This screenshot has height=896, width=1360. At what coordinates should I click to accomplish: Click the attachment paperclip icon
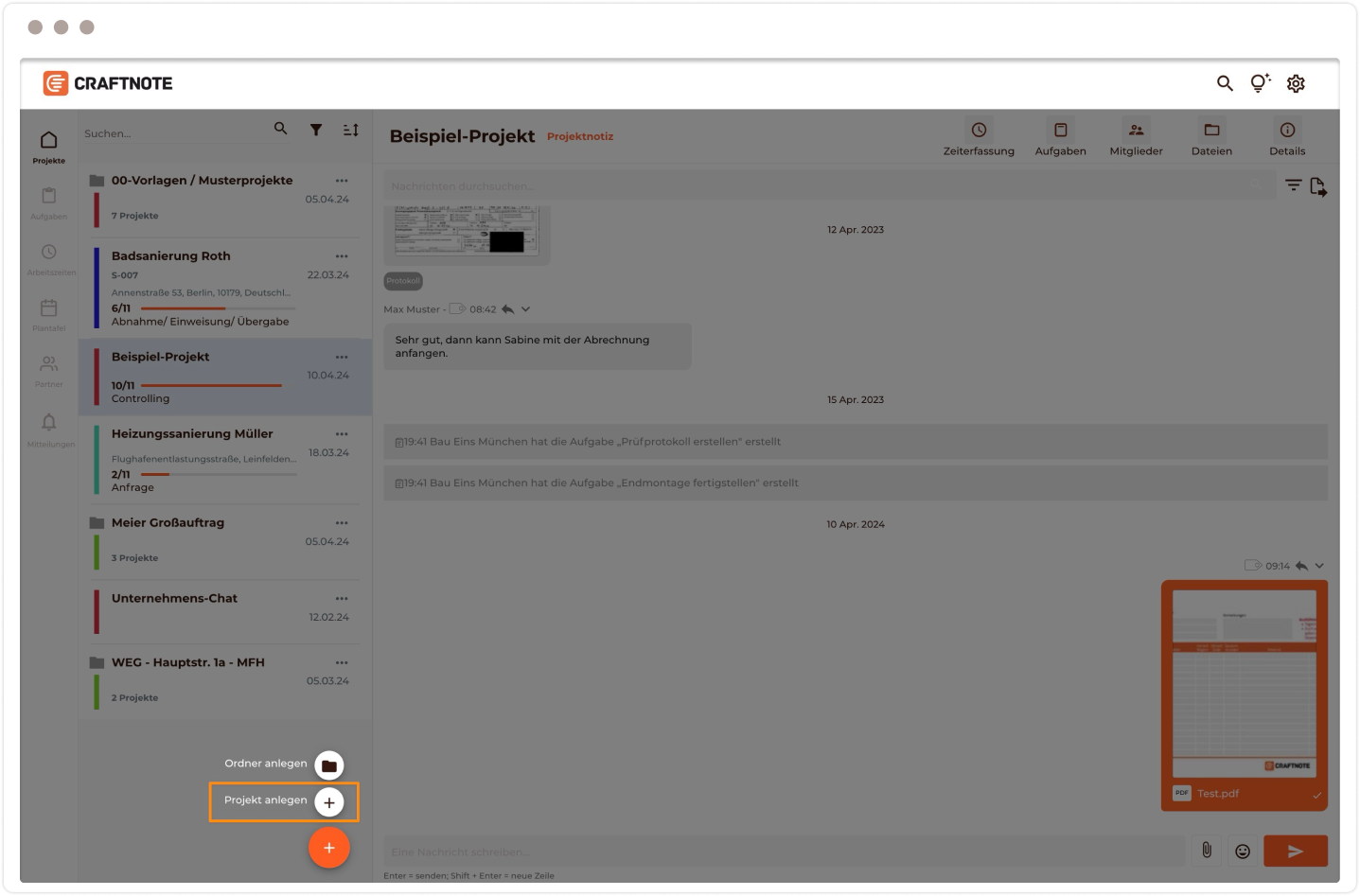(x=1207, y=851)
